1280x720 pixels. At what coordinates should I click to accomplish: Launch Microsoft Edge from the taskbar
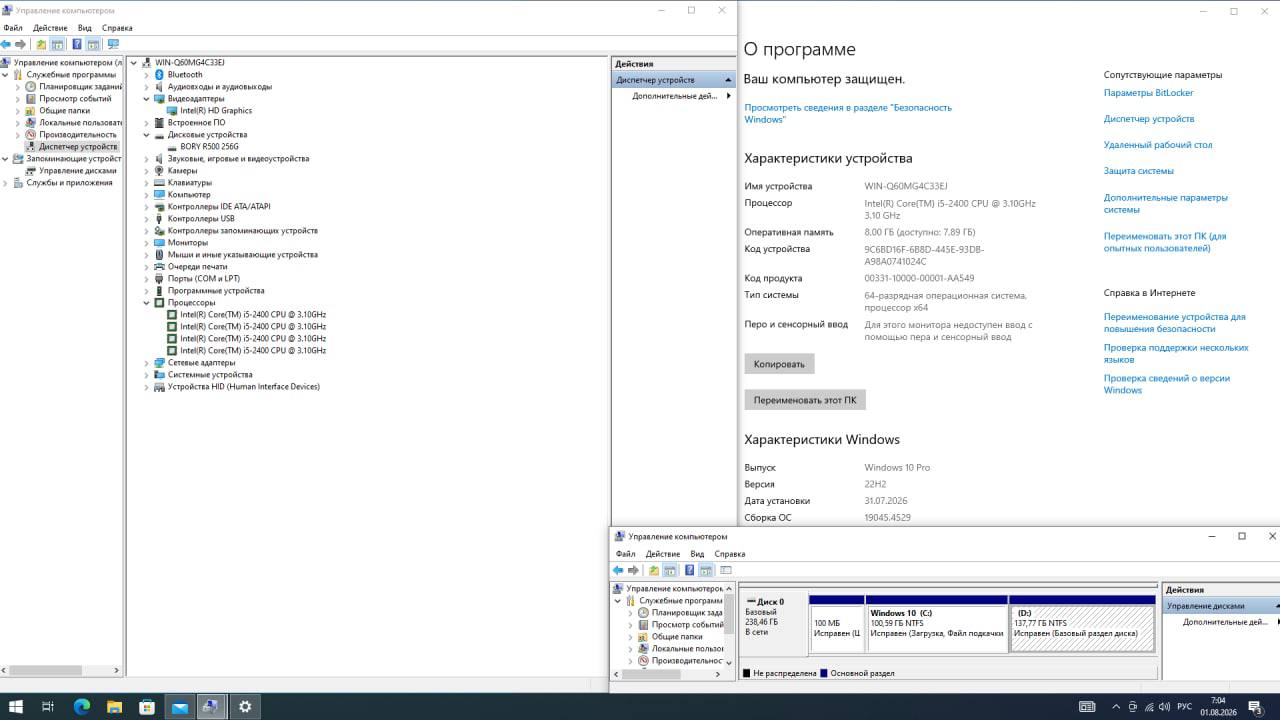[x=82, y=707]
